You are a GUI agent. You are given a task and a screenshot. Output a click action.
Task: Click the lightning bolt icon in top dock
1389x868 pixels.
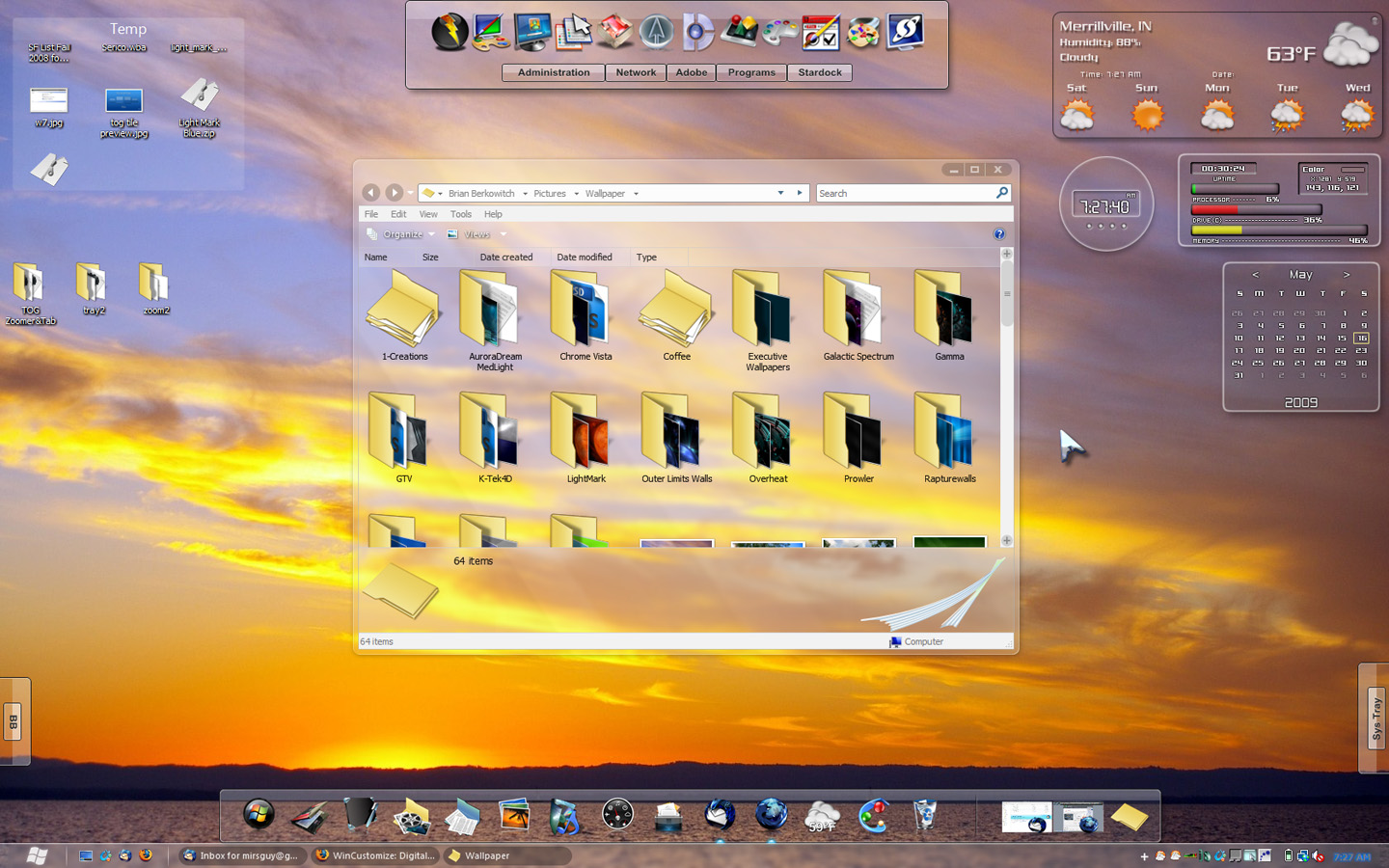449,32
